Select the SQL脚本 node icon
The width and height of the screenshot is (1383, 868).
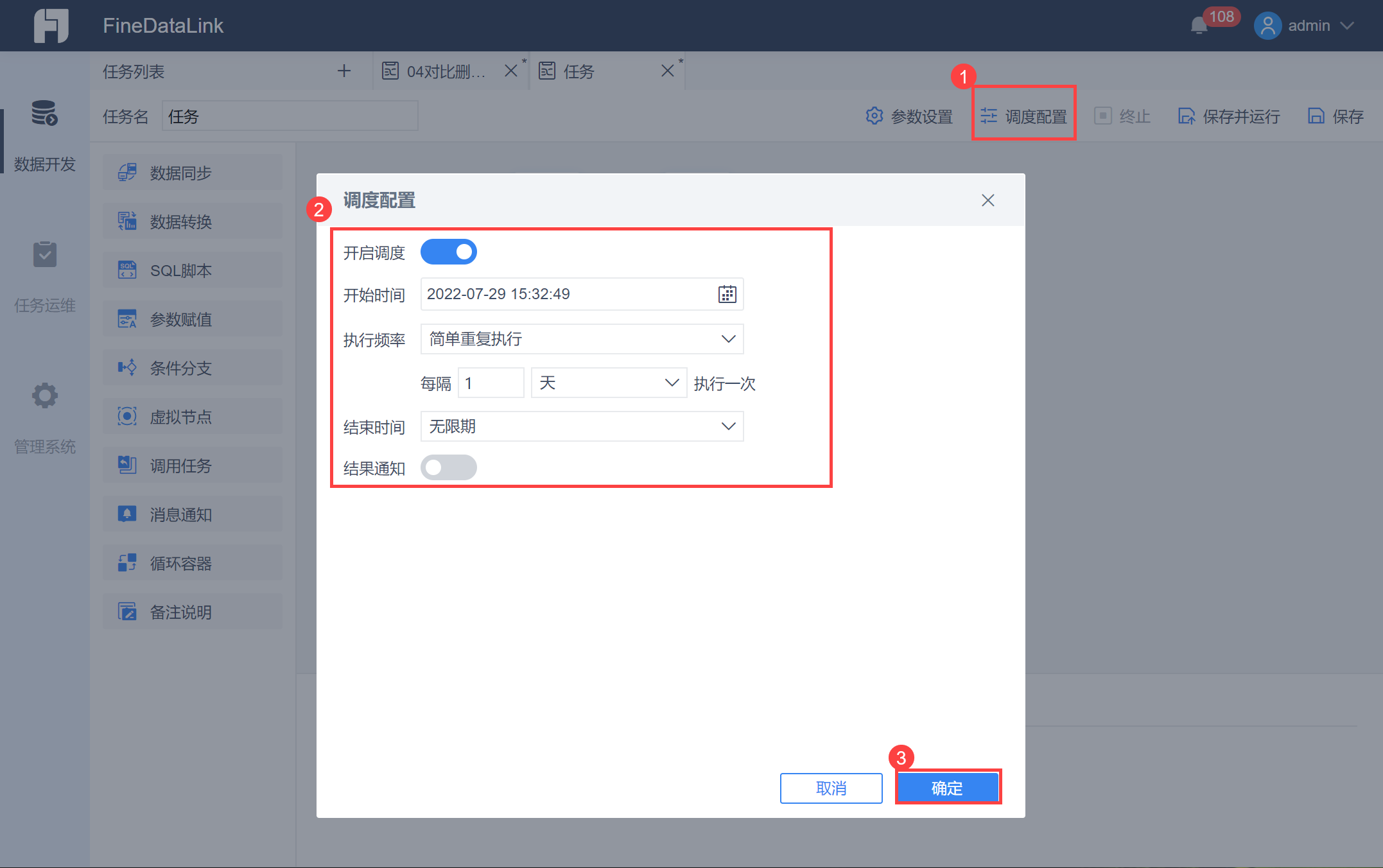[x=127, y=270]
